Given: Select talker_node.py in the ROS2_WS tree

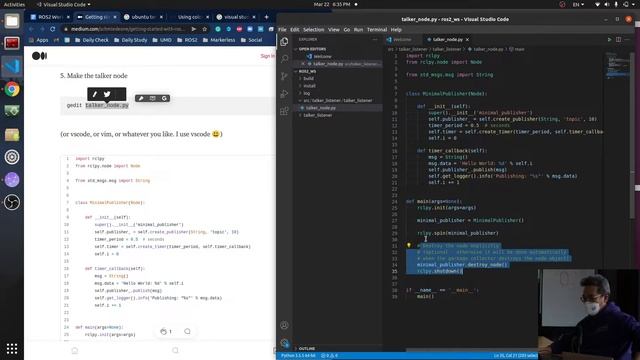Looking at the screenshot, I should point(338,108).
